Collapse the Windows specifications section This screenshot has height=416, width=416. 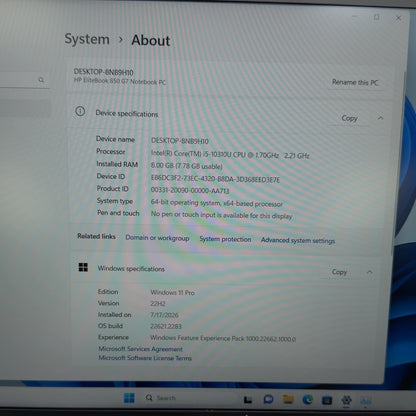[369, 272]
